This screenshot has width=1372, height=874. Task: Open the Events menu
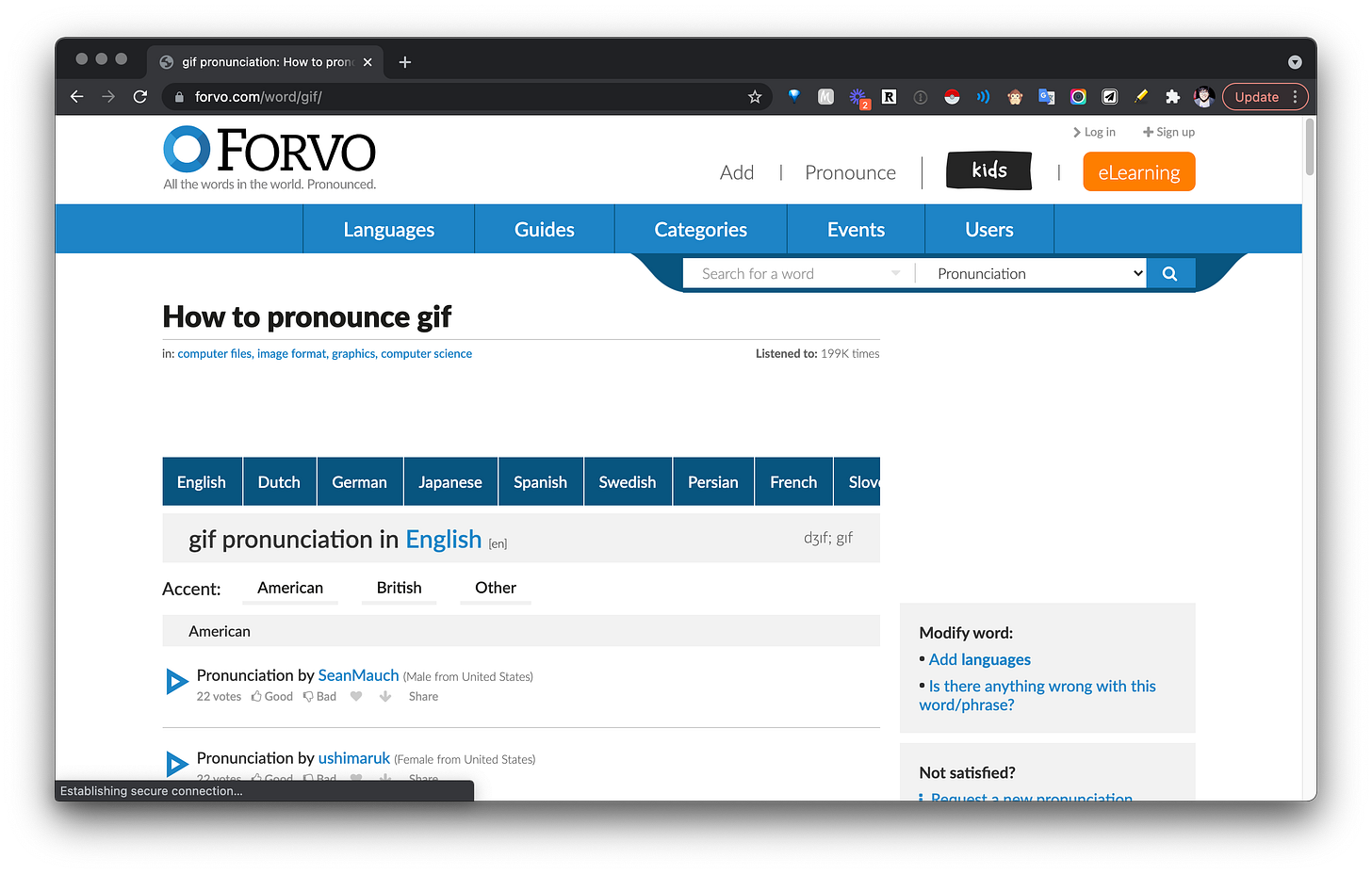tap(856, 229)
